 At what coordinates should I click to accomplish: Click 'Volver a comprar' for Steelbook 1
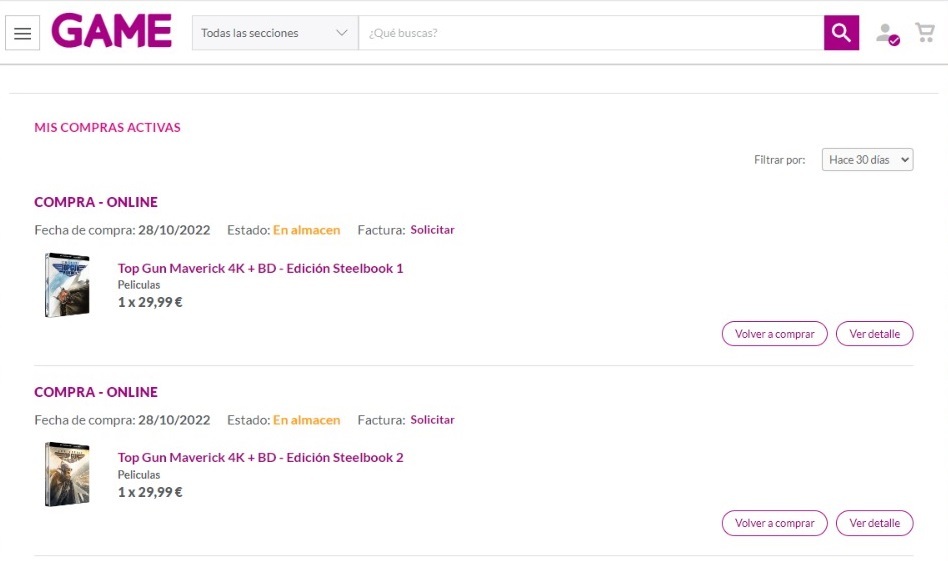[x=774, y=334]
